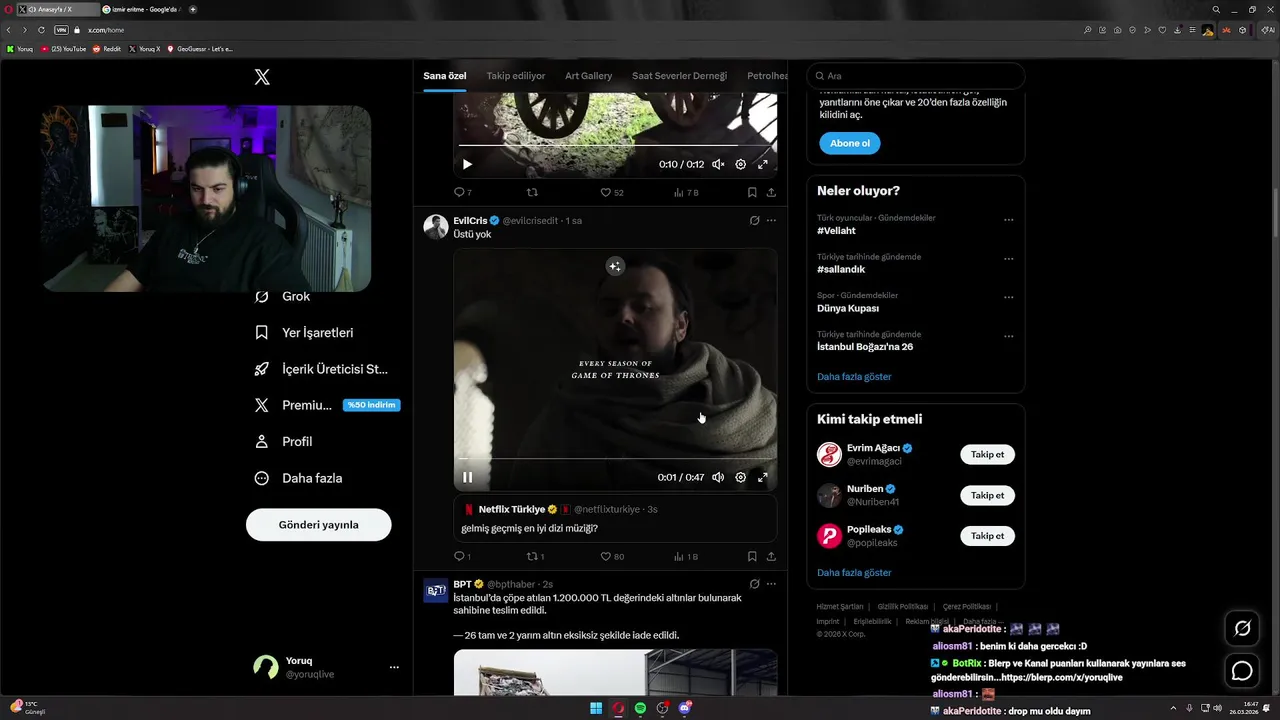
Task: Follow Popileaks with Takip et
Action: tap(987, 536)
